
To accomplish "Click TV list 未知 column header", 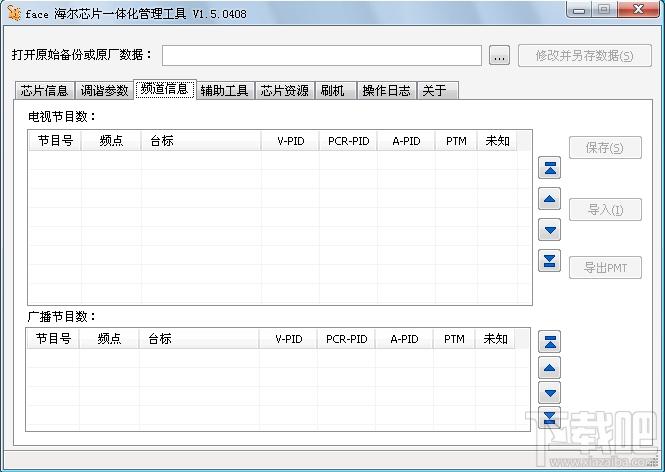I will (497, 141).
